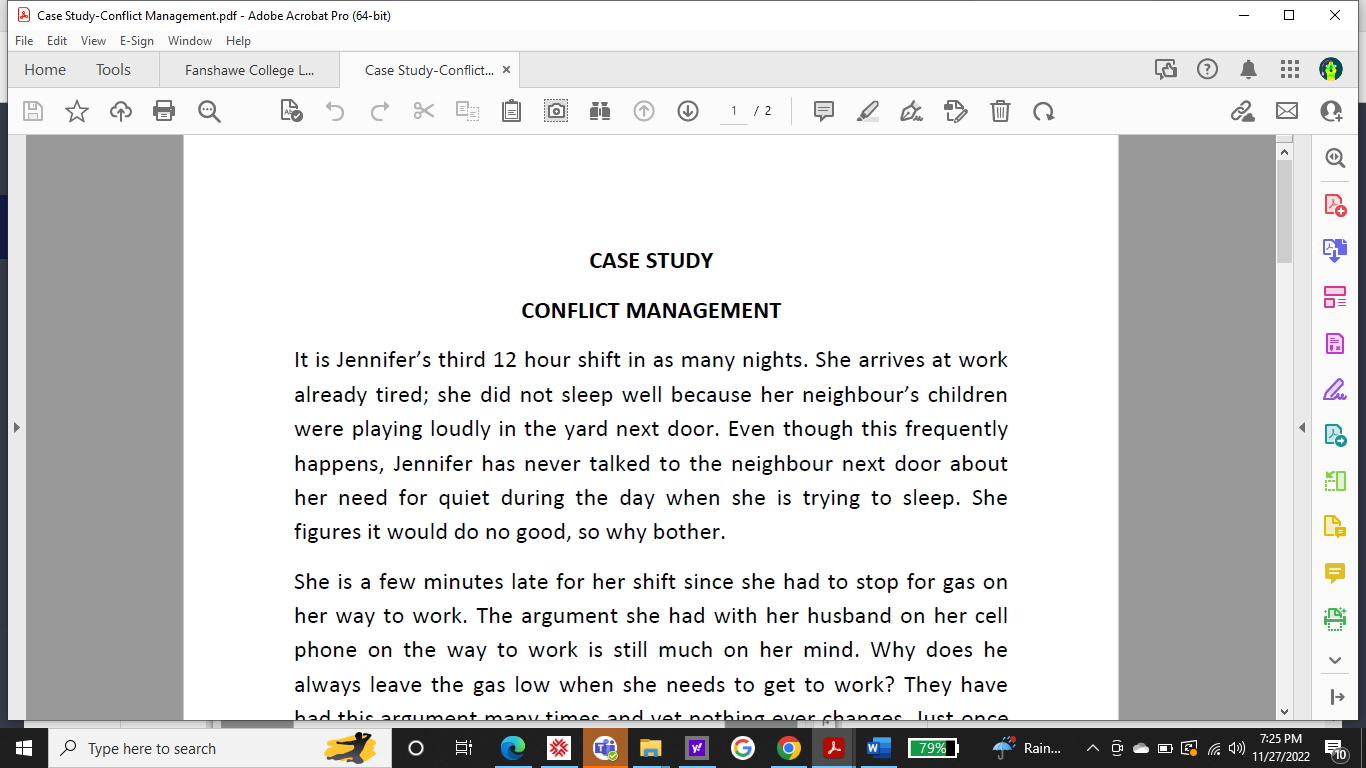Add a sticky note comment

pos(824,111)
